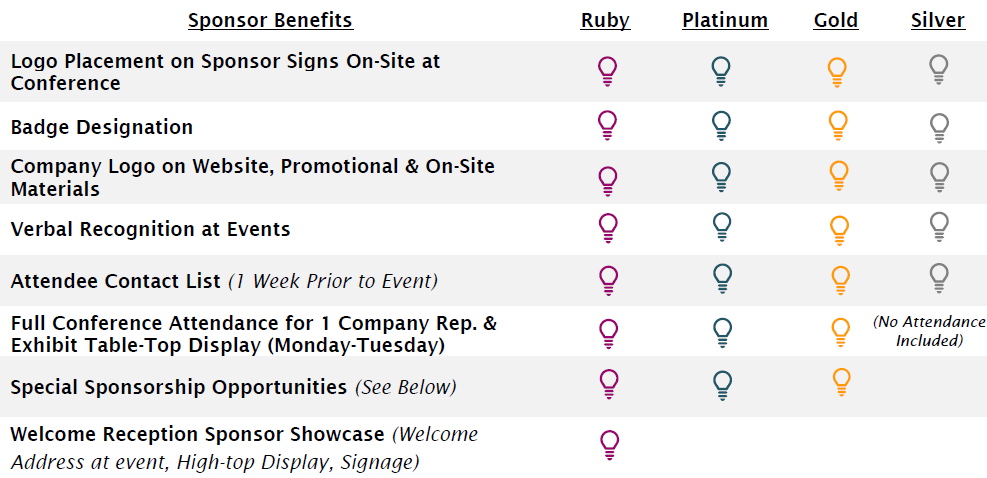Click Platinum lightbulb for Special Sponsorship Opportunities

722,384
